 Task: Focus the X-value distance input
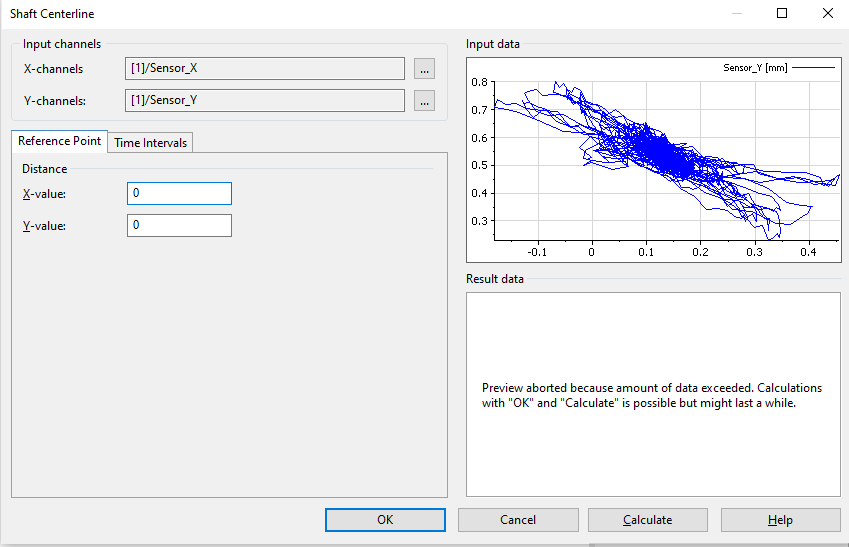pyautogui.click(x=179, y=193)
